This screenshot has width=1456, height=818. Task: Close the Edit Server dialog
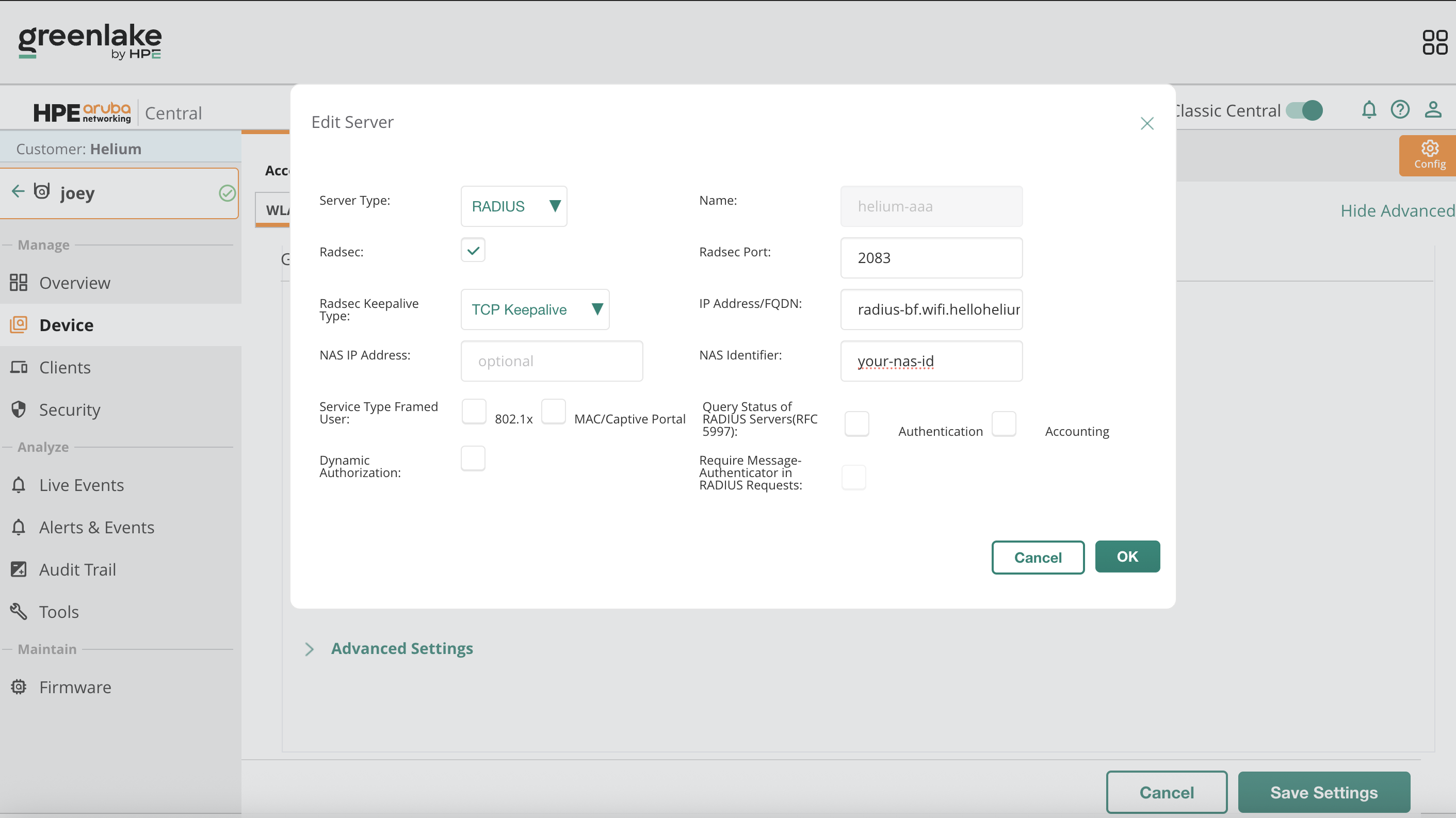tap(1146, 124)
